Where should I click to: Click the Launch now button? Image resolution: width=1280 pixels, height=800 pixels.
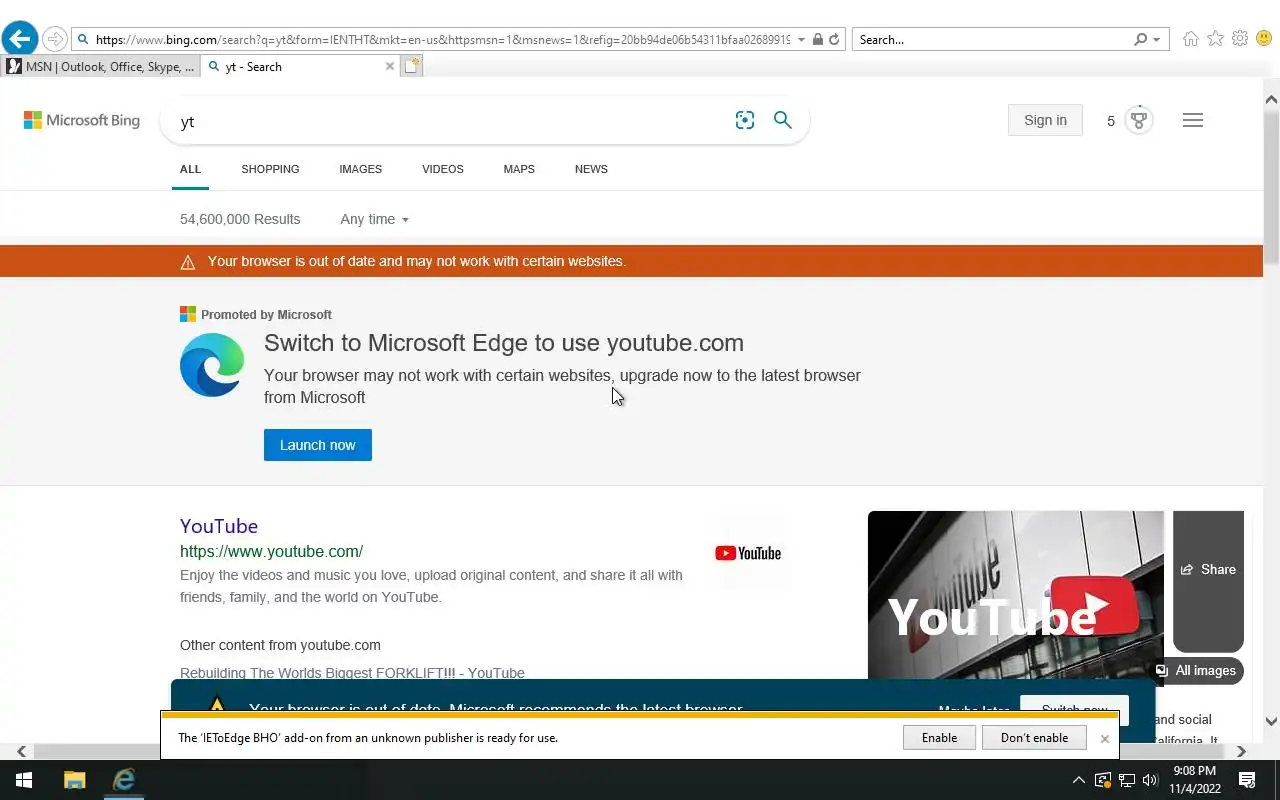(x=318, y=445)
